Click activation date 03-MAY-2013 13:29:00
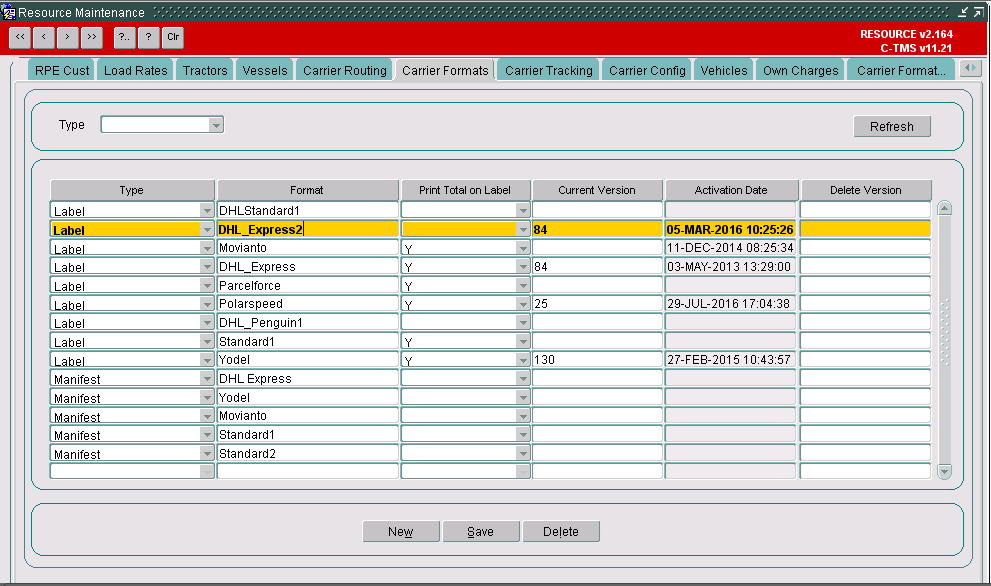 click(x=731, y=267)
